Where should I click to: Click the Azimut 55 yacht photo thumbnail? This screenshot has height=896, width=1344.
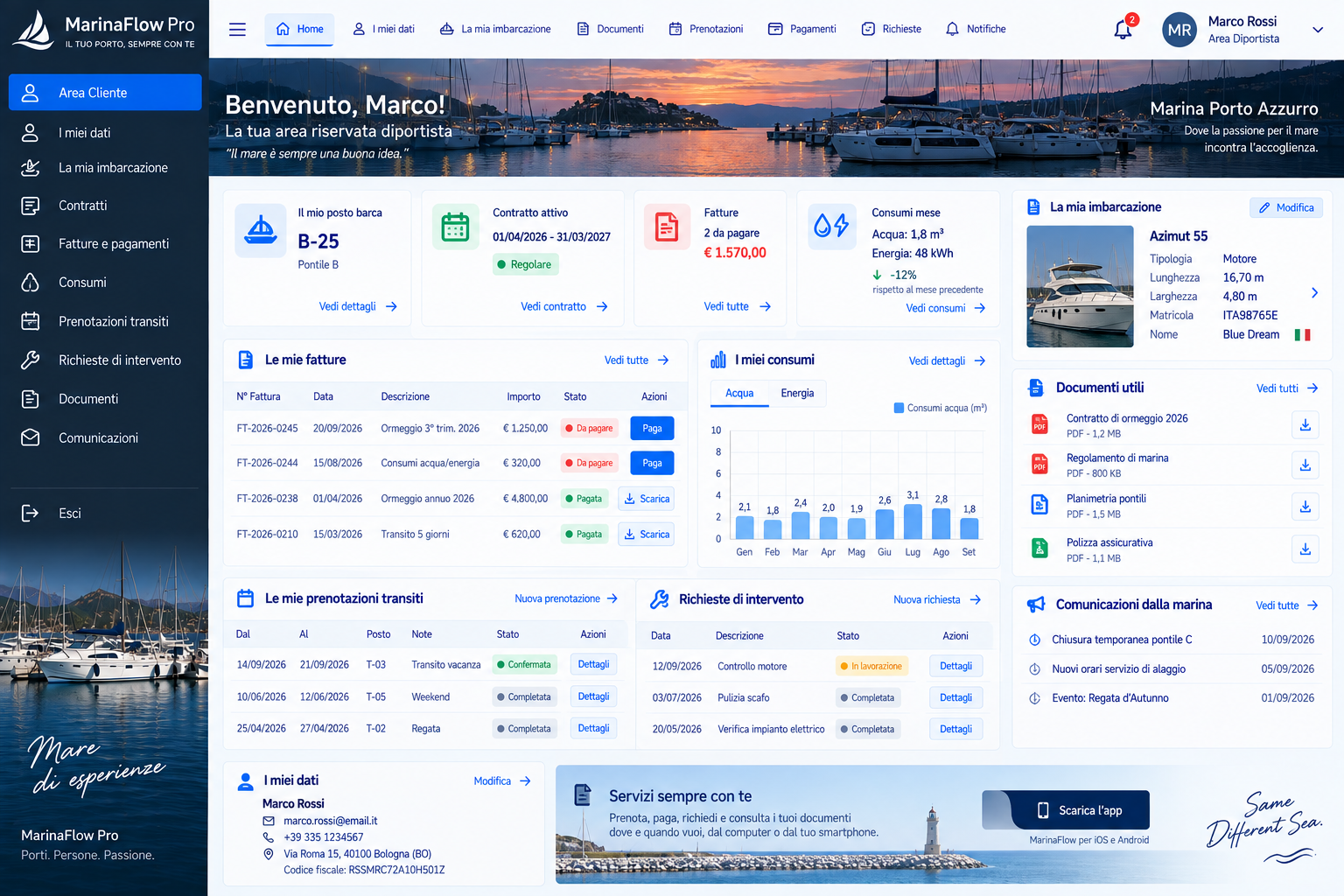point(1080,286)
